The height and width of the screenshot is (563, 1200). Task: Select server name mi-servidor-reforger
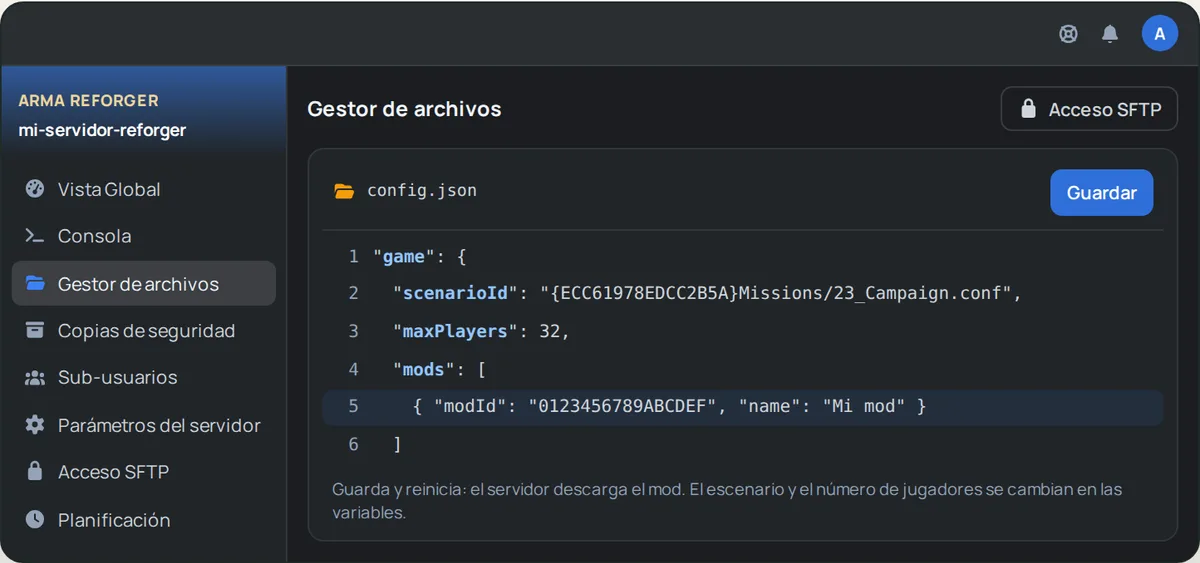[102, 130]
